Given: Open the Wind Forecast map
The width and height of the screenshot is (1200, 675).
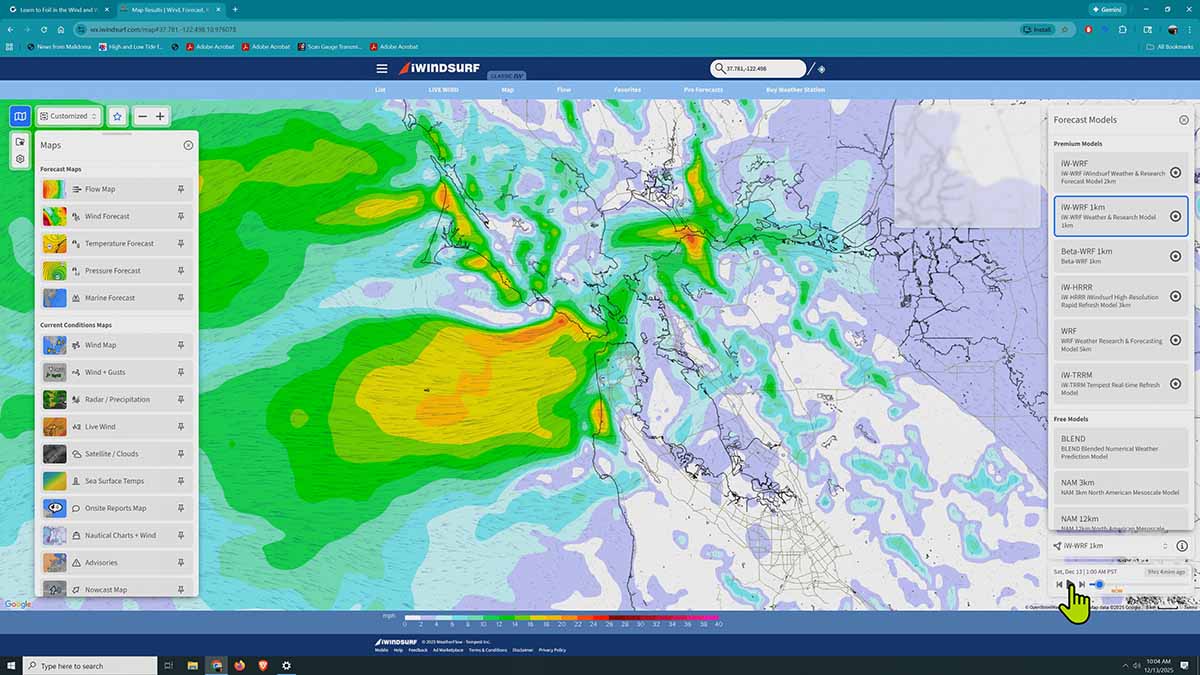Looking at the screenshot, I should point(107,216).
